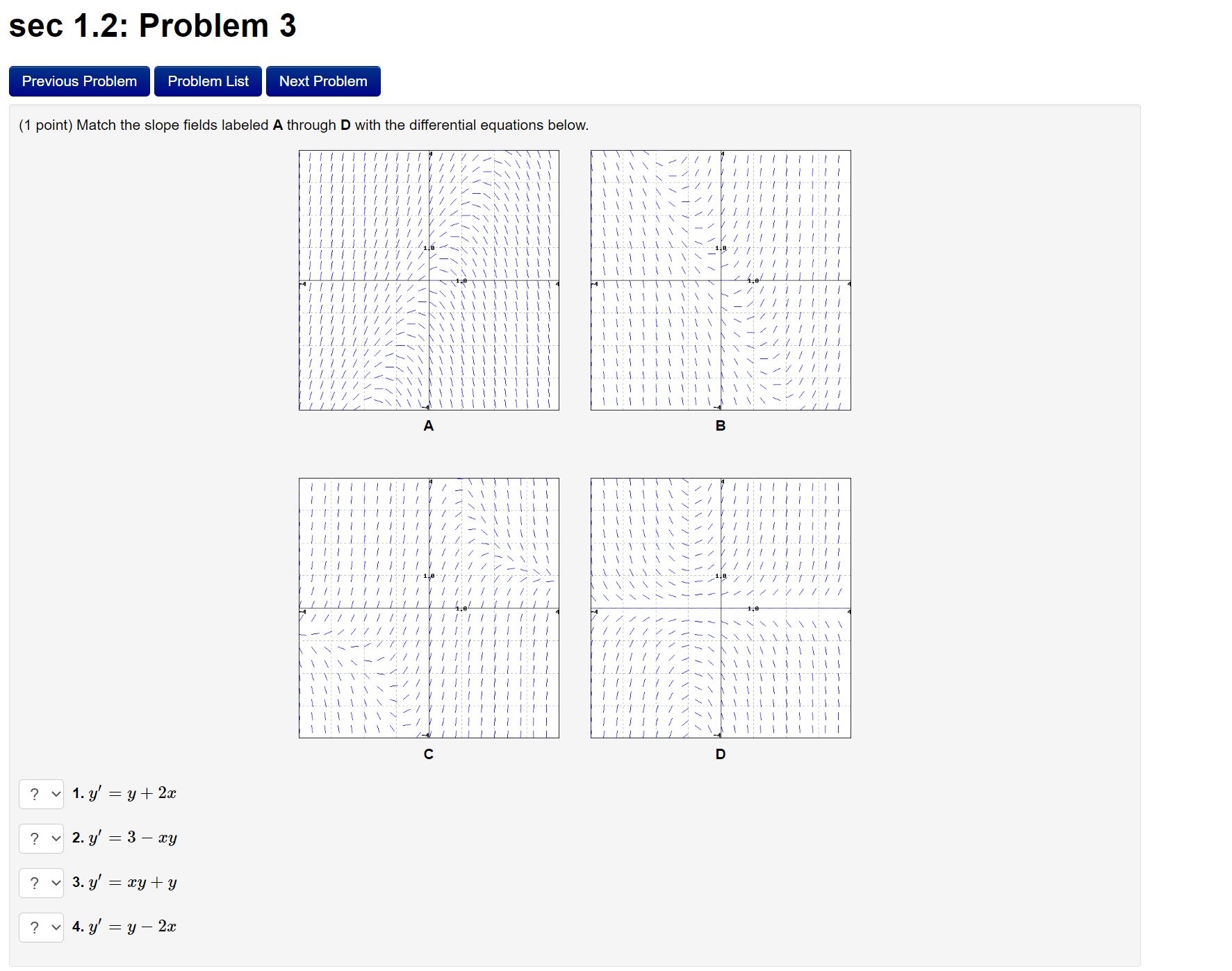
Task: Click the label C under the third plot
Action: click(x=429, y=754)
